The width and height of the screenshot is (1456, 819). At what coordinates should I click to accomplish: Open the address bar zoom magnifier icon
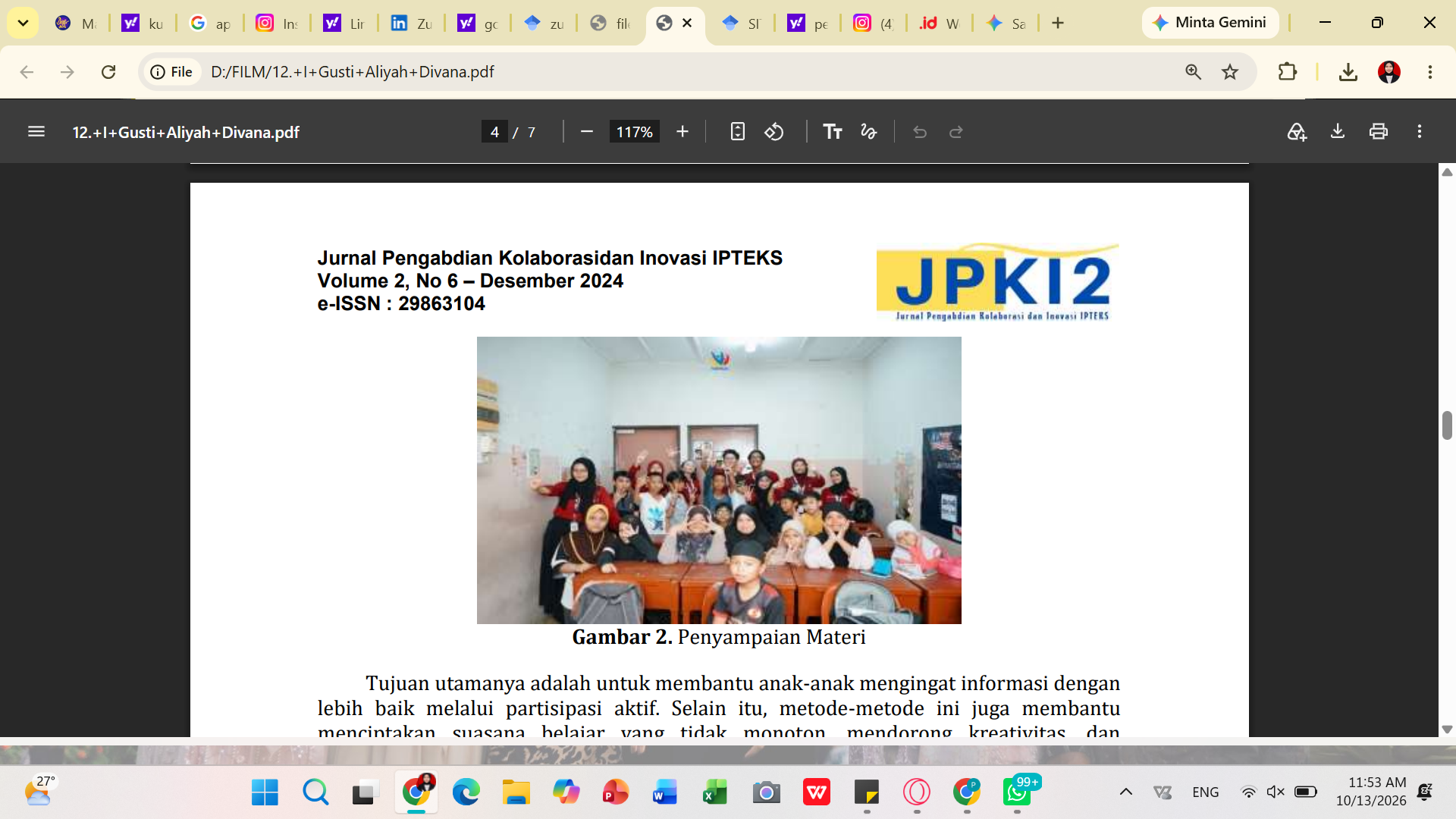click(x=1193, y=72)
